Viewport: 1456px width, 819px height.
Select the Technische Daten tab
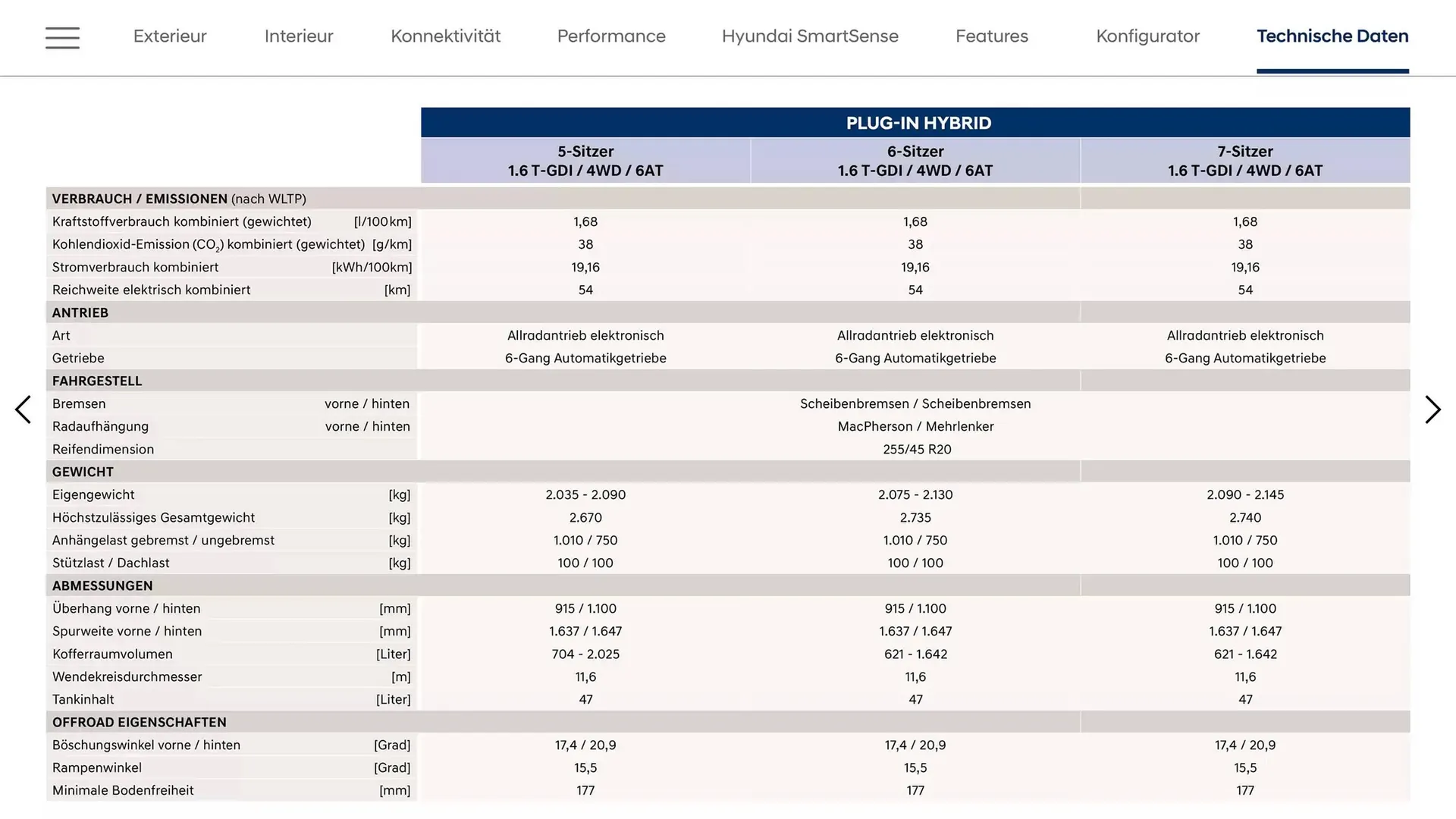pyautogui.click(x=1332, y=36)
